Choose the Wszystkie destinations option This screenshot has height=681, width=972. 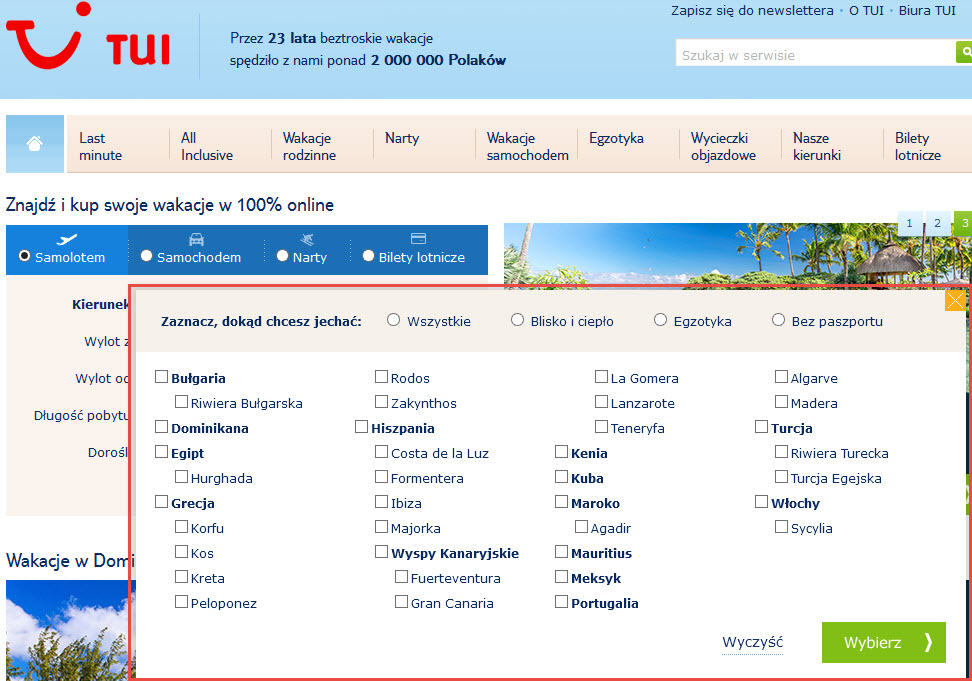click(393, 320)
